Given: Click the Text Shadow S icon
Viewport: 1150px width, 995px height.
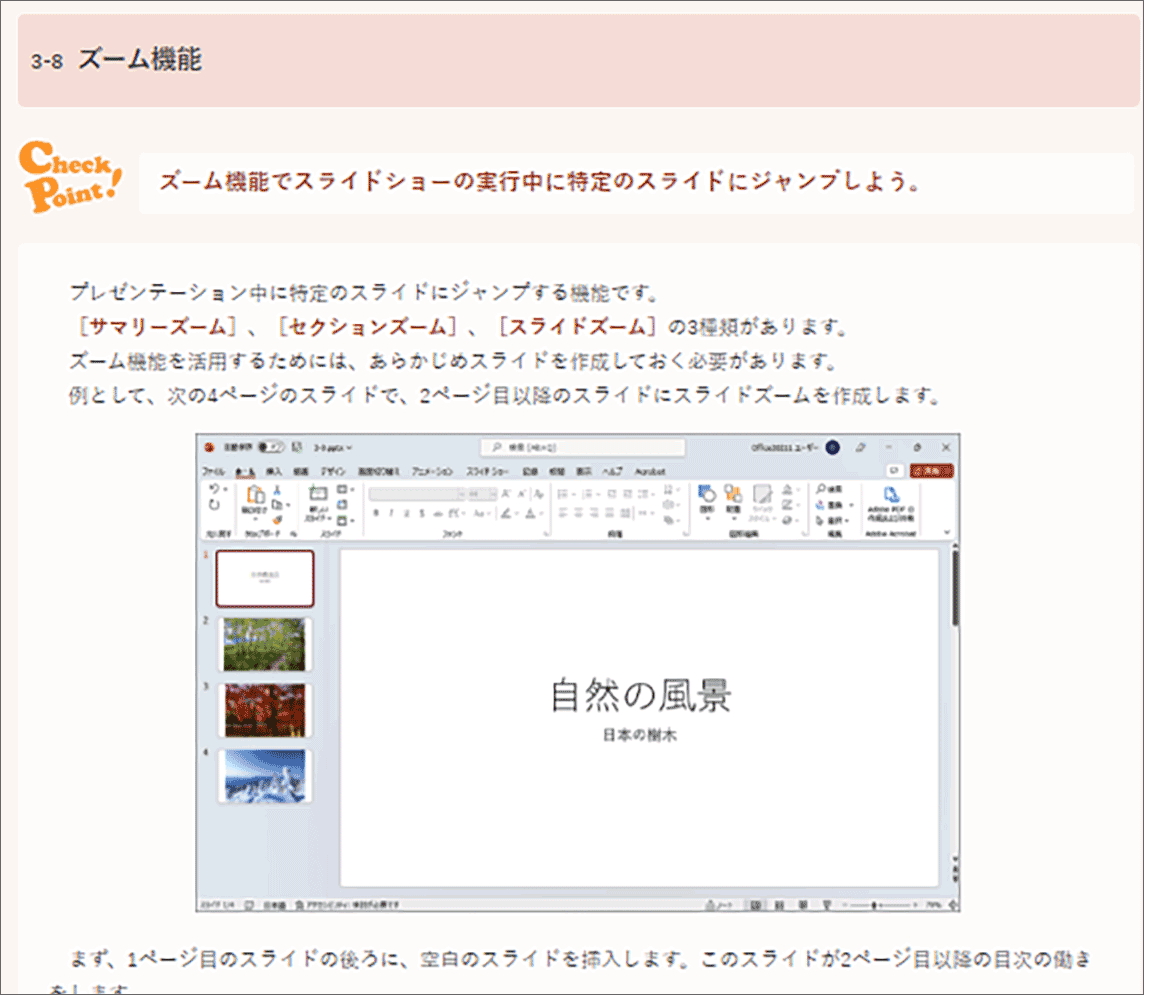Looking at the screenshot, I should tap(422, 513).
